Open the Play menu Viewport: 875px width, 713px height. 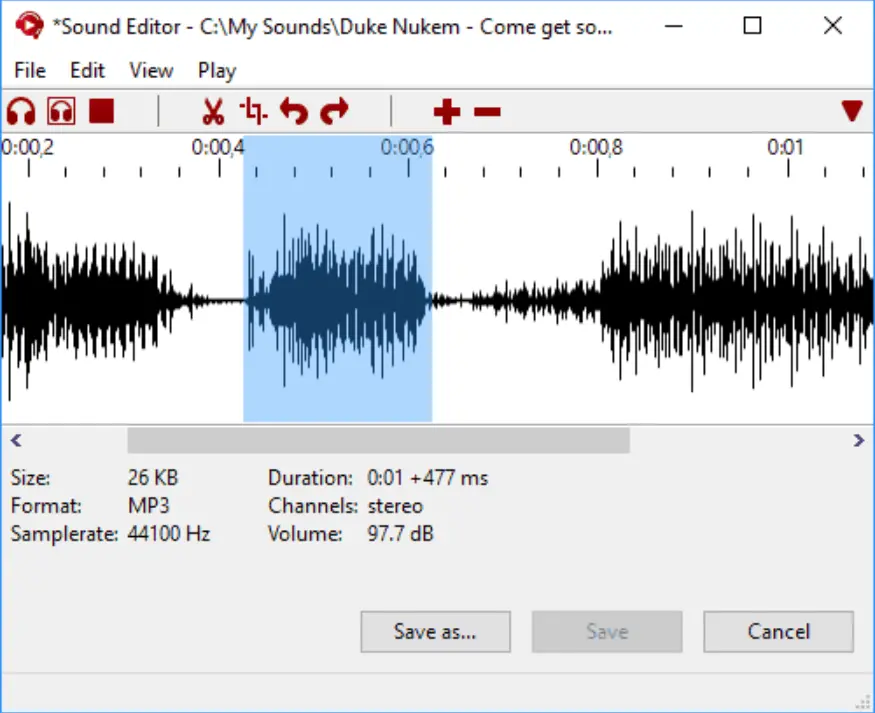coord(216,70)
